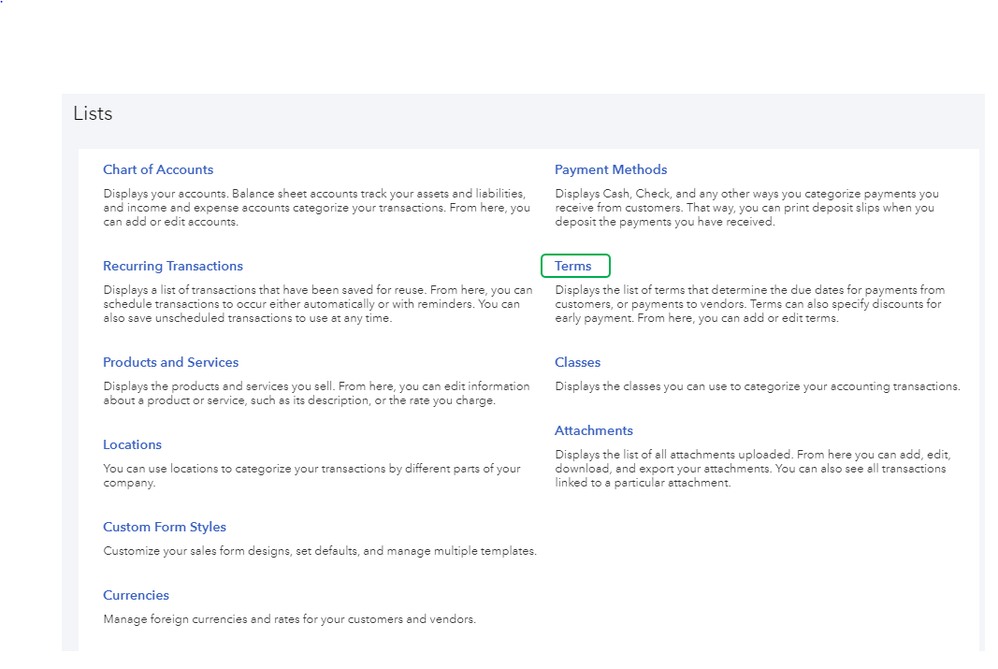The width and height of the screenshot is (998, 669).
Task: Open the Classes list
Action: point(578,362)
